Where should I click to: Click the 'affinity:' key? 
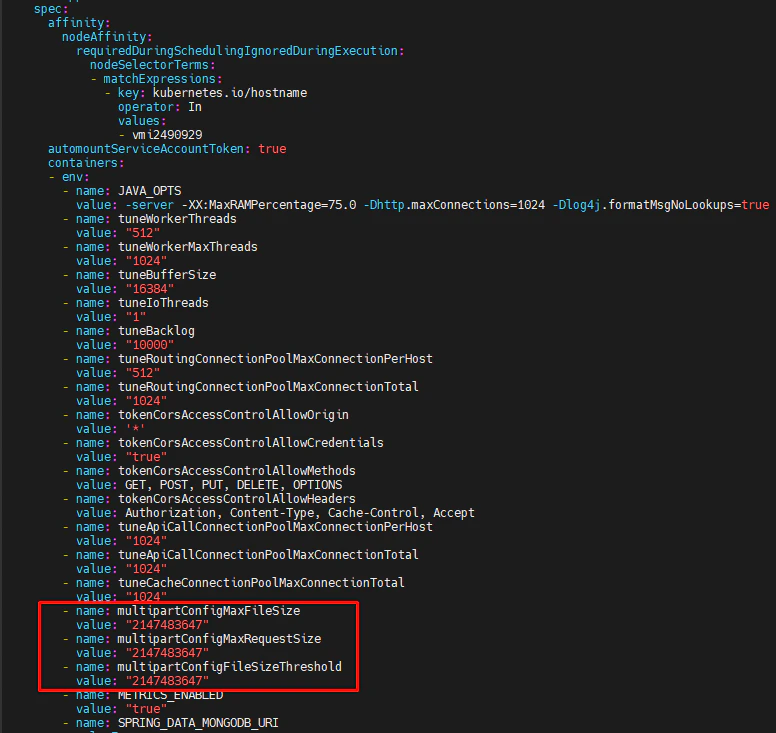point(79,23)
